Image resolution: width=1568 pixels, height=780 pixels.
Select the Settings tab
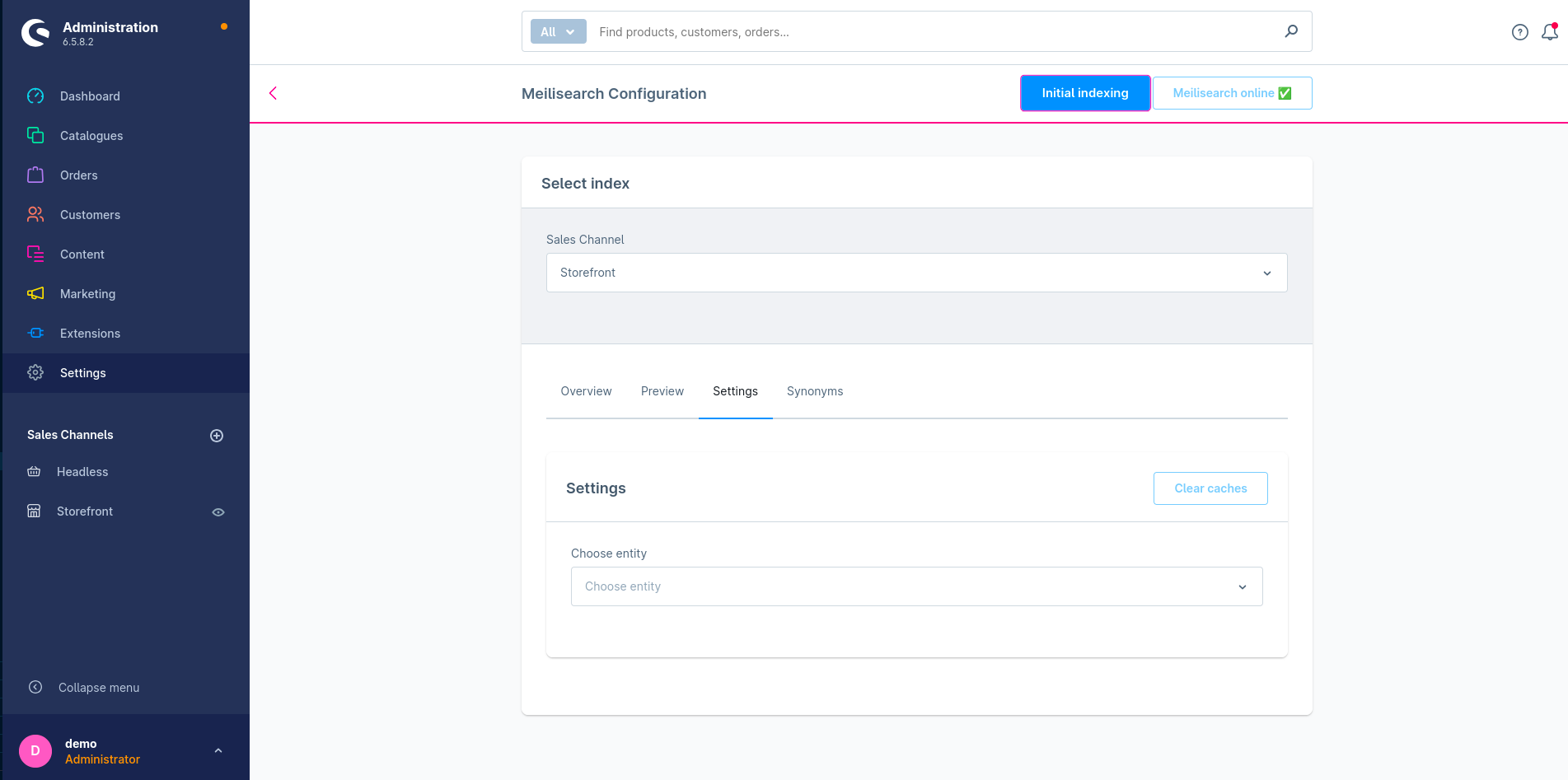pos(735,391)
